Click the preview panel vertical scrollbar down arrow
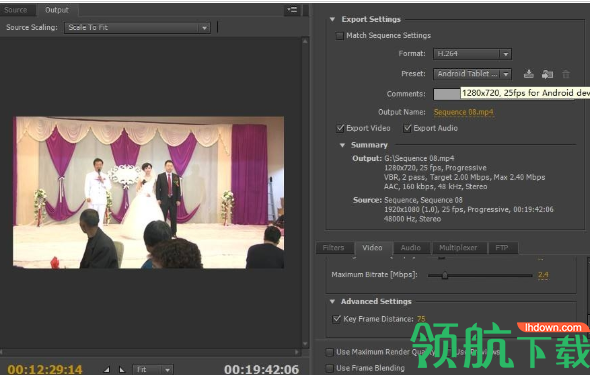The height and width of the screenshot is (375, 590). 305,344
